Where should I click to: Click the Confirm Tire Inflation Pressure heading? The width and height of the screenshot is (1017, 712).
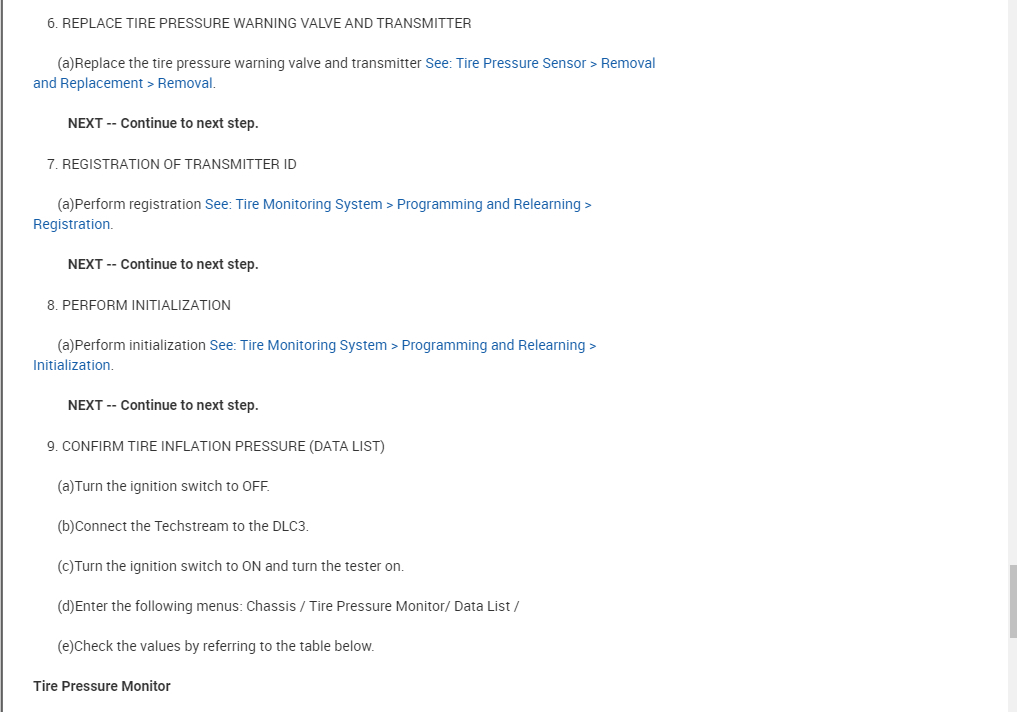click(x=223, y=446)
